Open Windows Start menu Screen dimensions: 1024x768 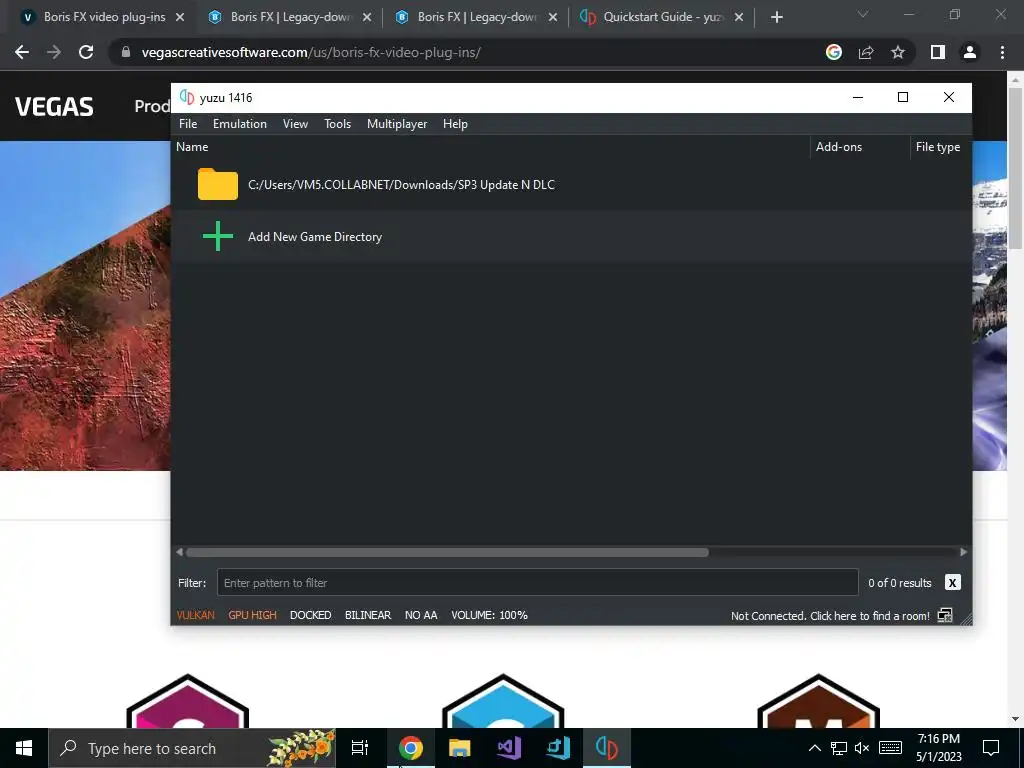(24, 748)
